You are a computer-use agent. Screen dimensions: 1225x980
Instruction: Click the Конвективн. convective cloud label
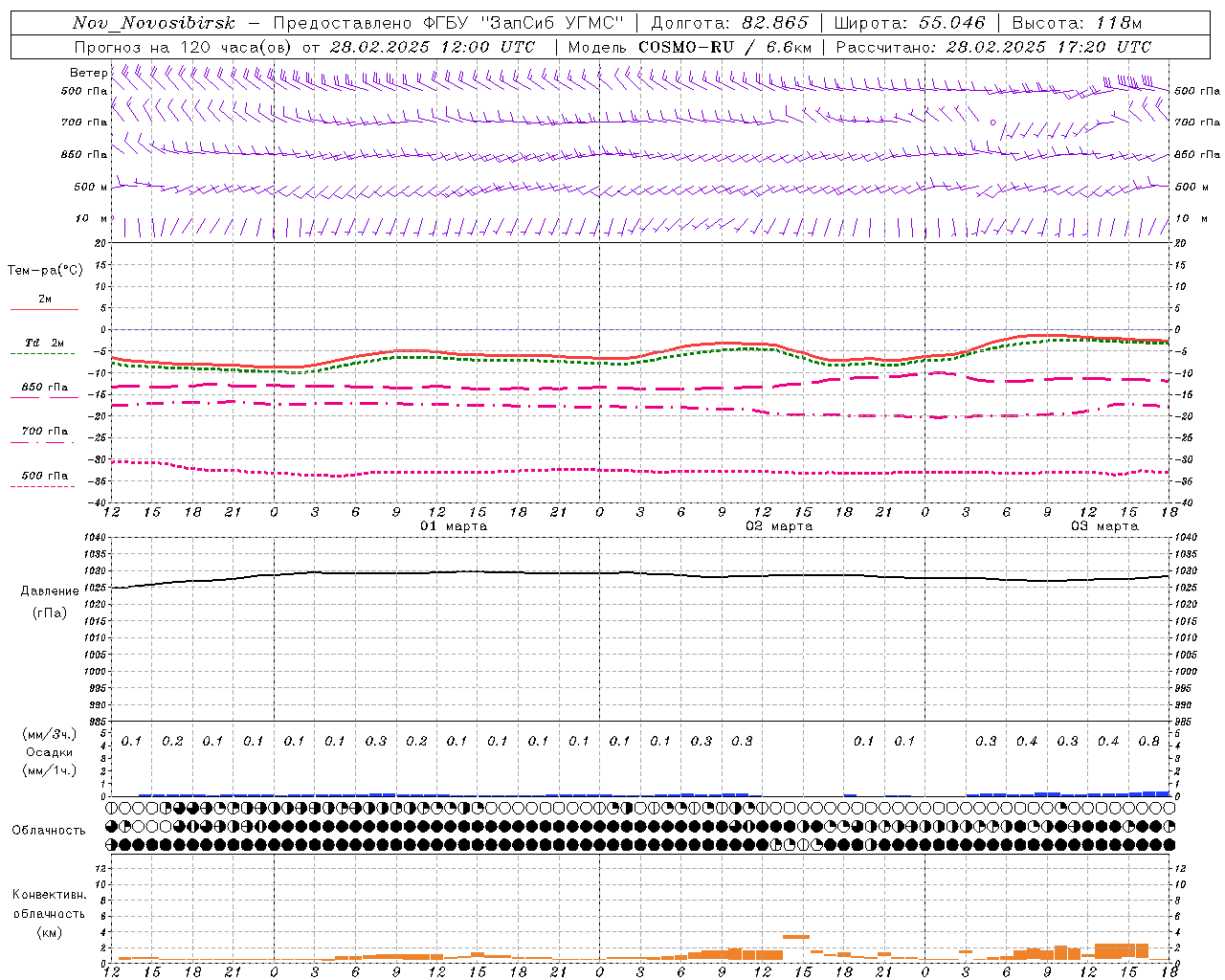coord(49,895)
